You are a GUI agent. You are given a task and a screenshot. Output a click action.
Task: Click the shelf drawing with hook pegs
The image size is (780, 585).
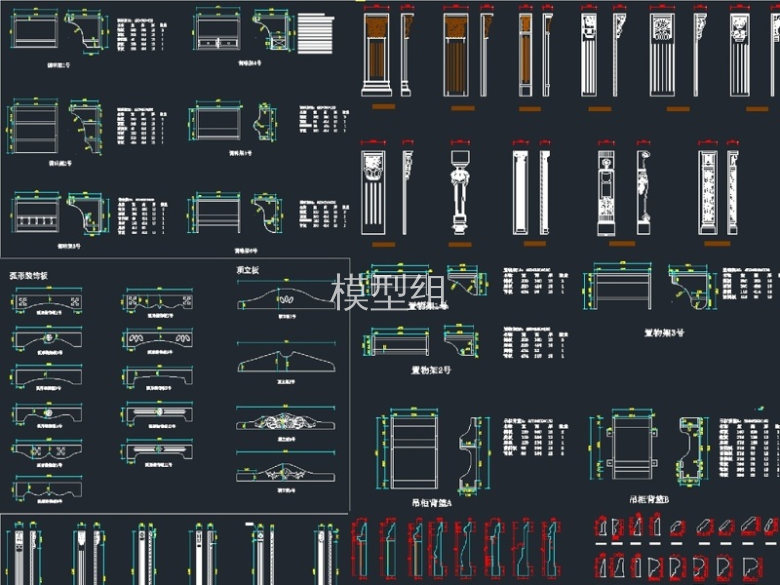[38, 214]
